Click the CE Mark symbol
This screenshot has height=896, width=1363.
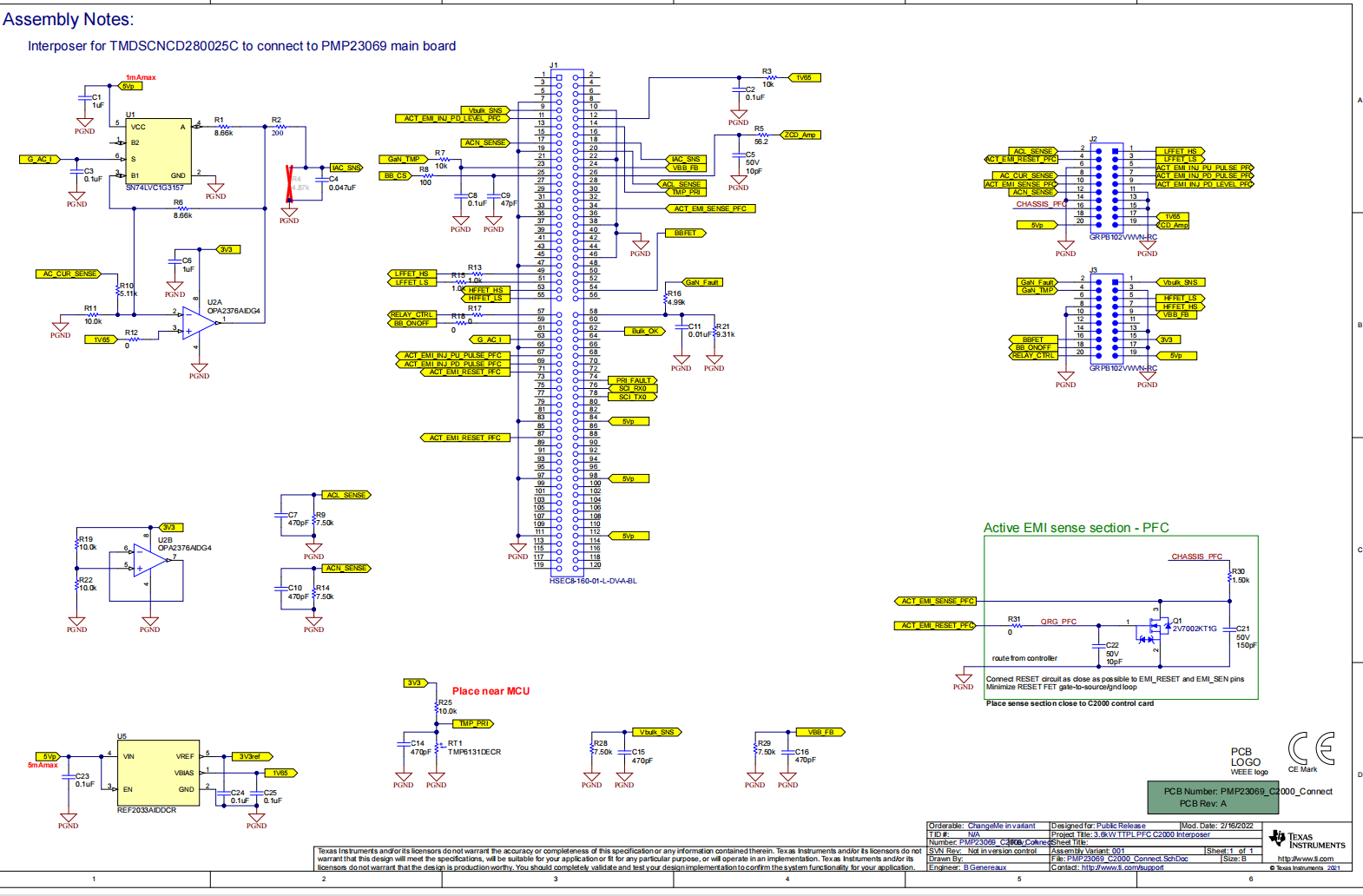click(x=1310, y=748)
